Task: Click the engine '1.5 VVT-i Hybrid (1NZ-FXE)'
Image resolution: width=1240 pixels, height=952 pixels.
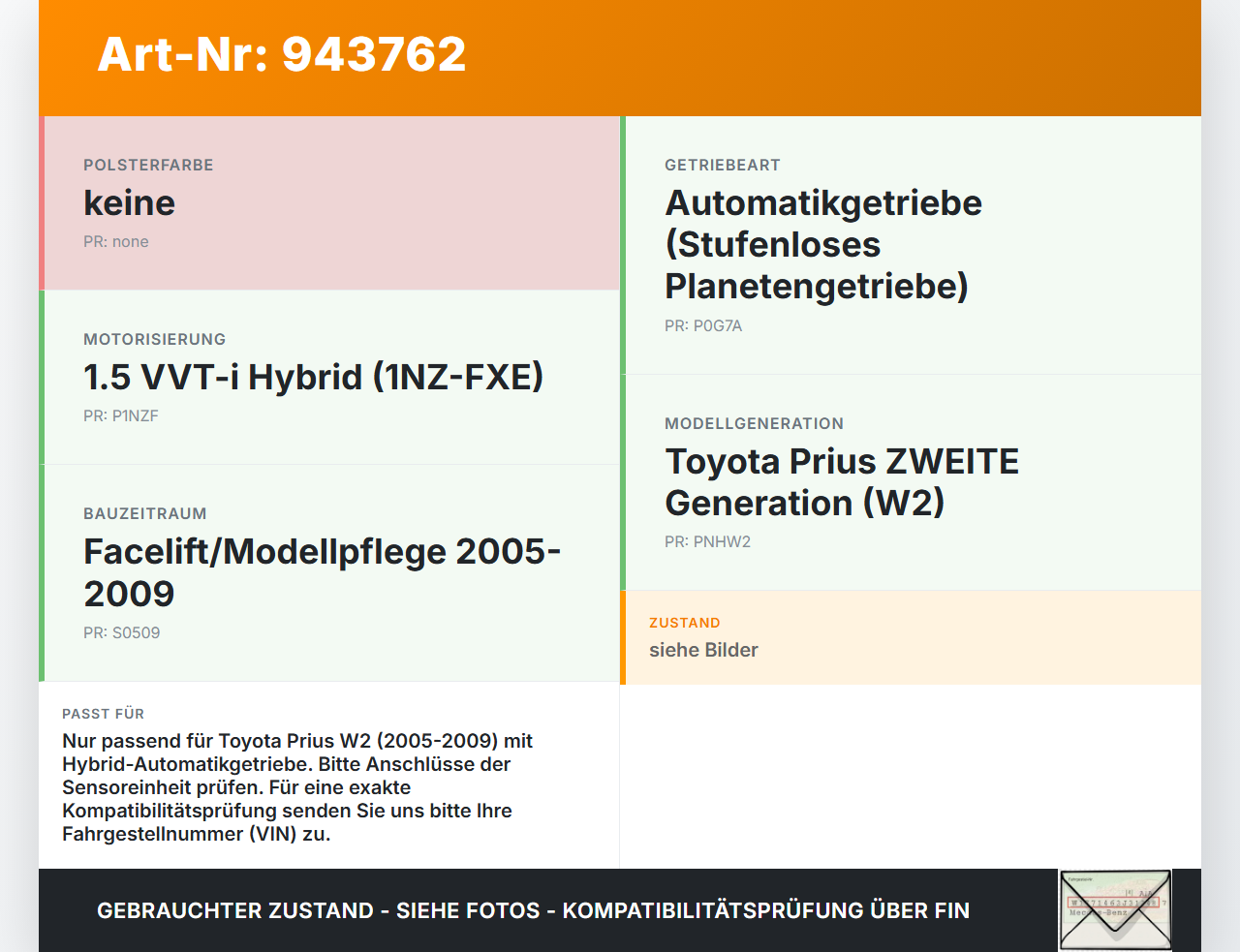Action: click(x=313, y=378)
